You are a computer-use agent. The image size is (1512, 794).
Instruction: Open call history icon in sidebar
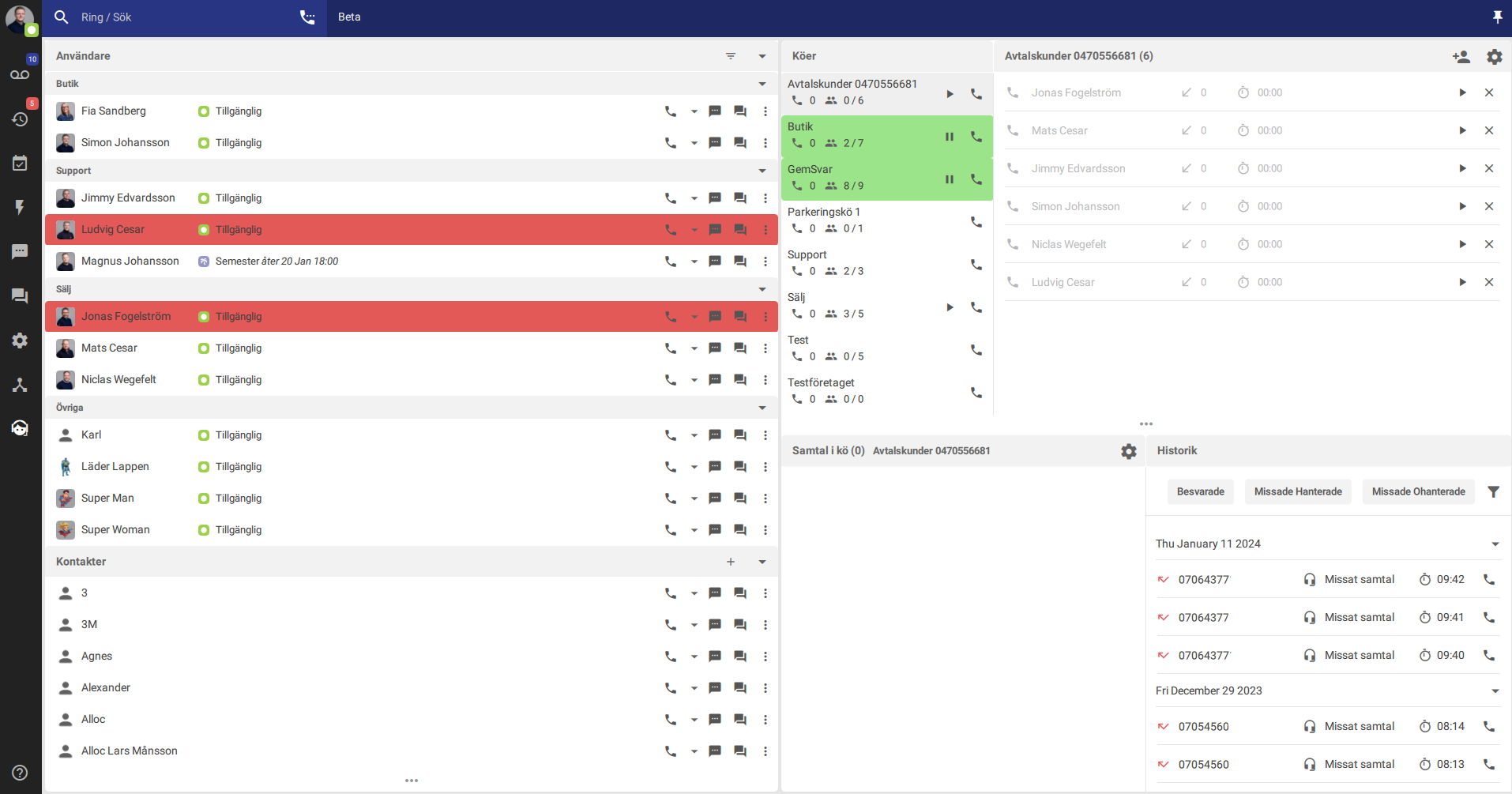point(20,119)
